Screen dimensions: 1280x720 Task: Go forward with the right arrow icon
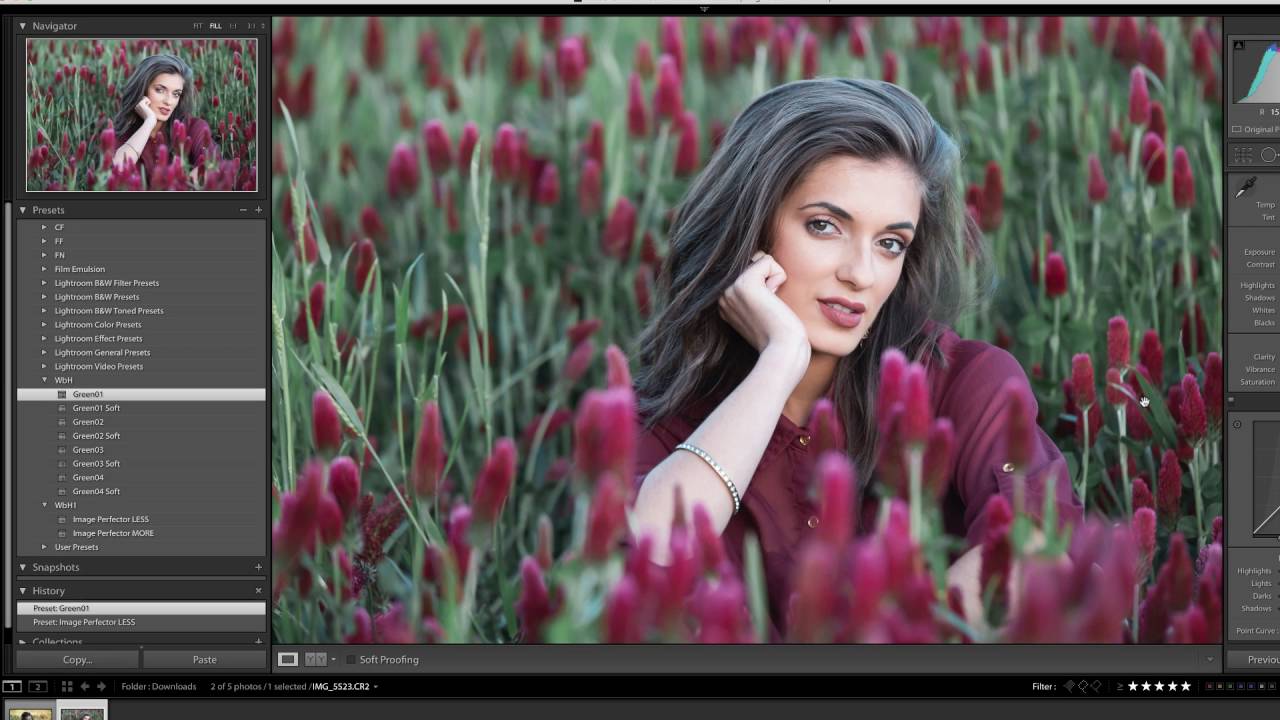coord(101,686)
